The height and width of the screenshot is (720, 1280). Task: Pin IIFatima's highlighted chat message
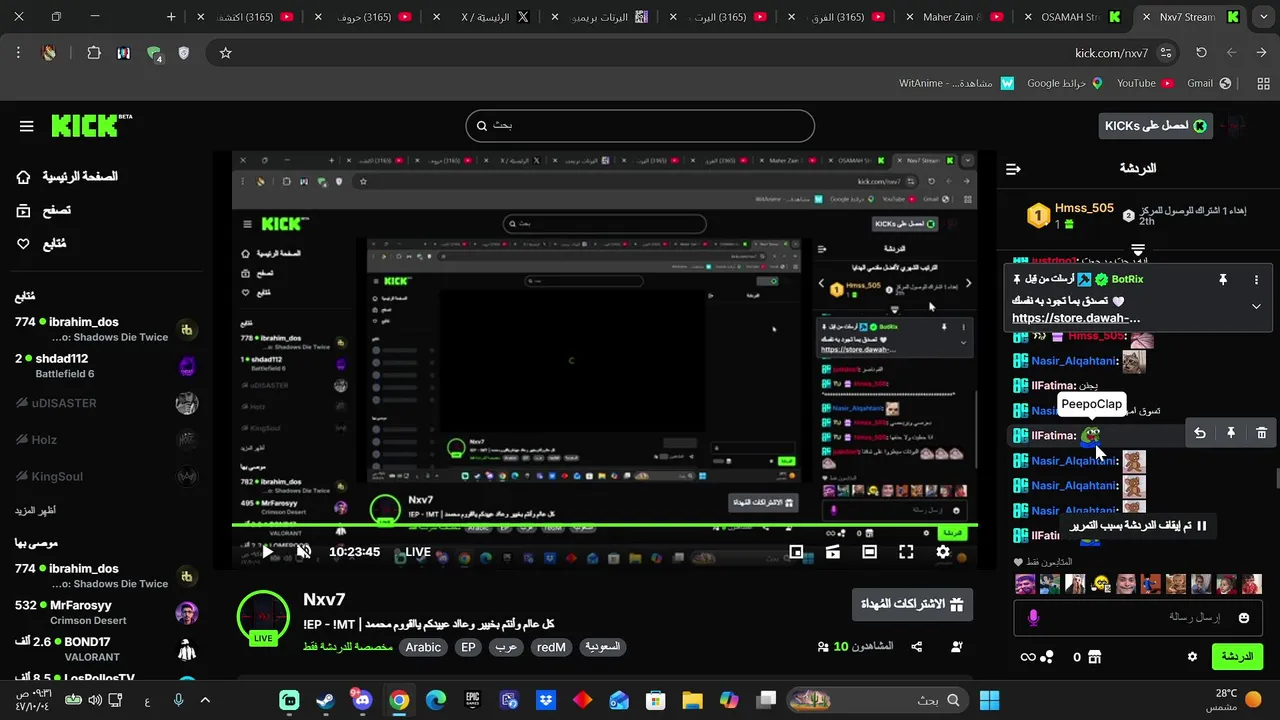coord(1231,433)
